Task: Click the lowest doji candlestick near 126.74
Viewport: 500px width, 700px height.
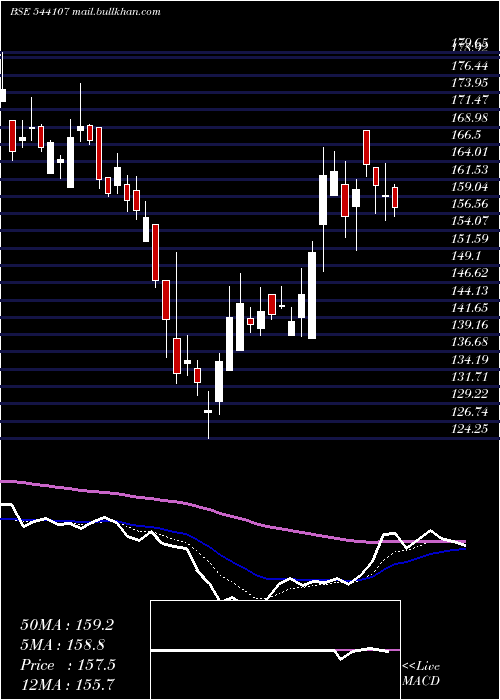Action: tap(208, 411)
